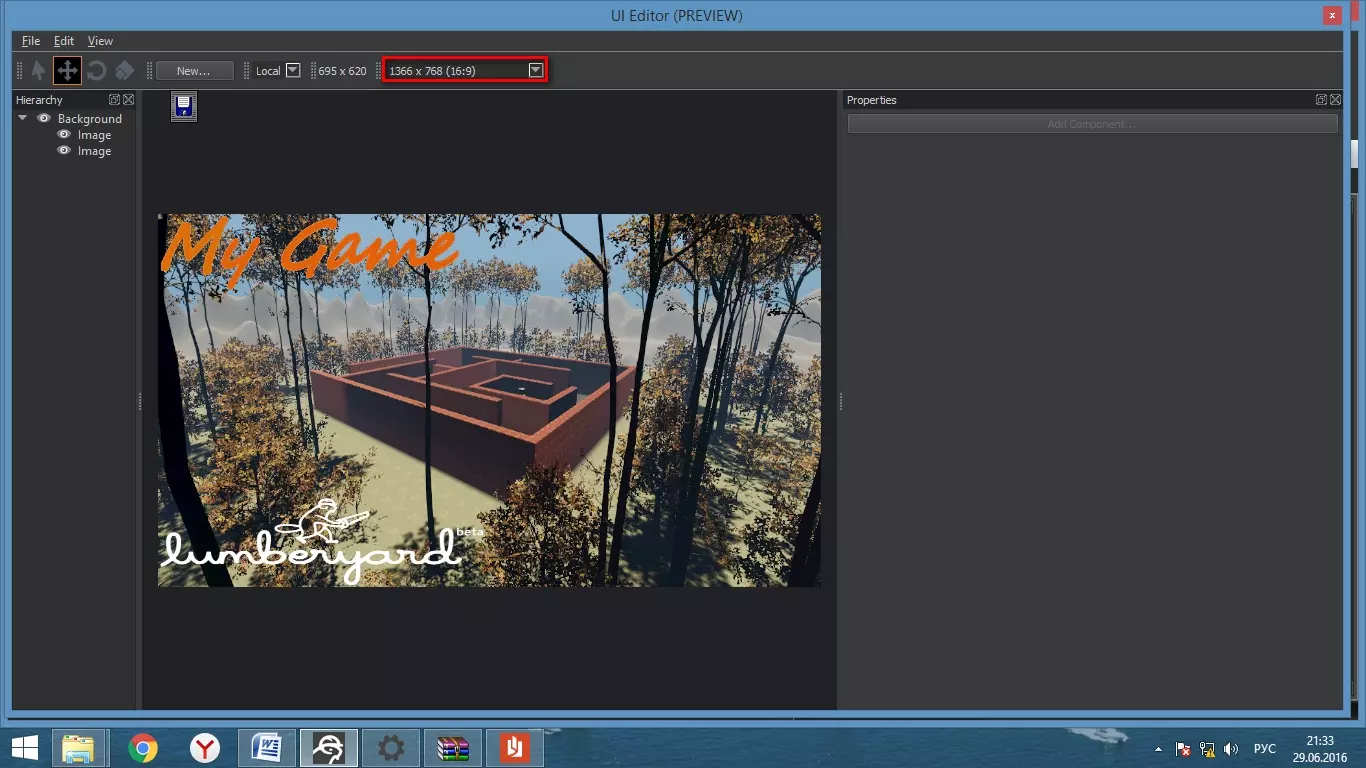The height and width of the screenshot is (768, 1366).
Task: Toggle visibility of first Image element
Action: 64,135
